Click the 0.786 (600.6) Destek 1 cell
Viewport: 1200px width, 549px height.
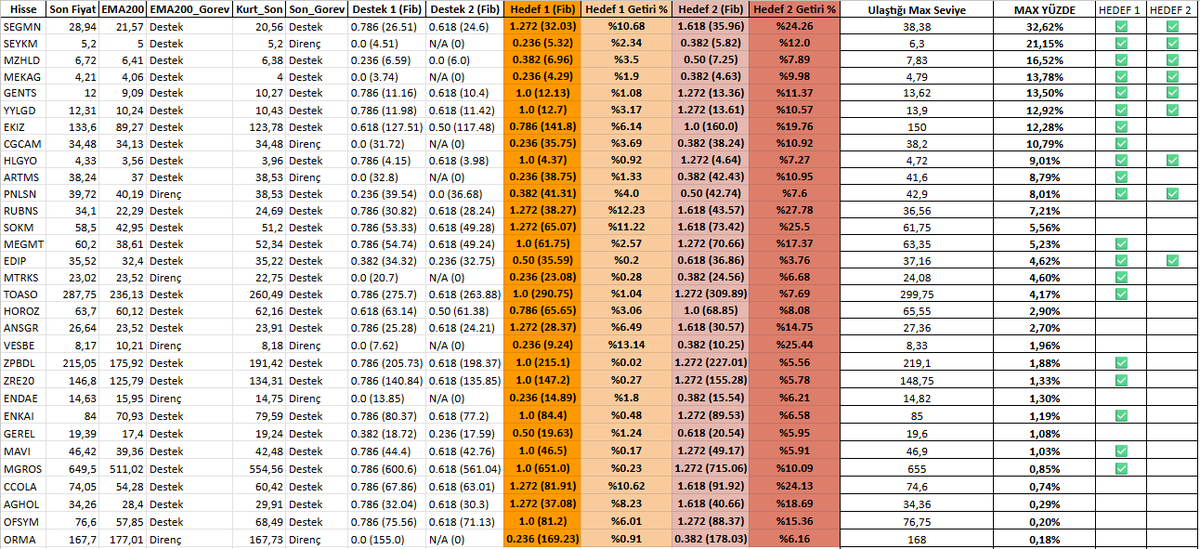pos(387,468)
